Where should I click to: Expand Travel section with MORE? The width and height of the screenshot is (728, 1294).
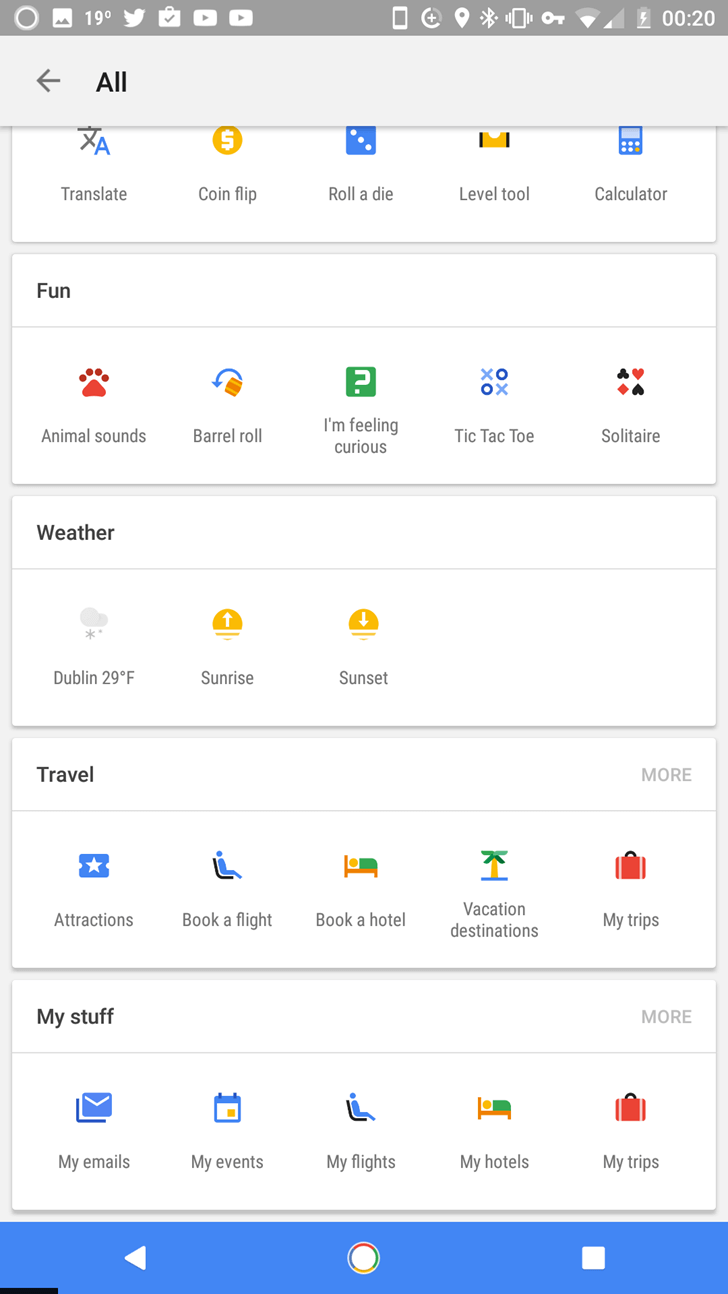pyautogui.click(x=666, y=775)
